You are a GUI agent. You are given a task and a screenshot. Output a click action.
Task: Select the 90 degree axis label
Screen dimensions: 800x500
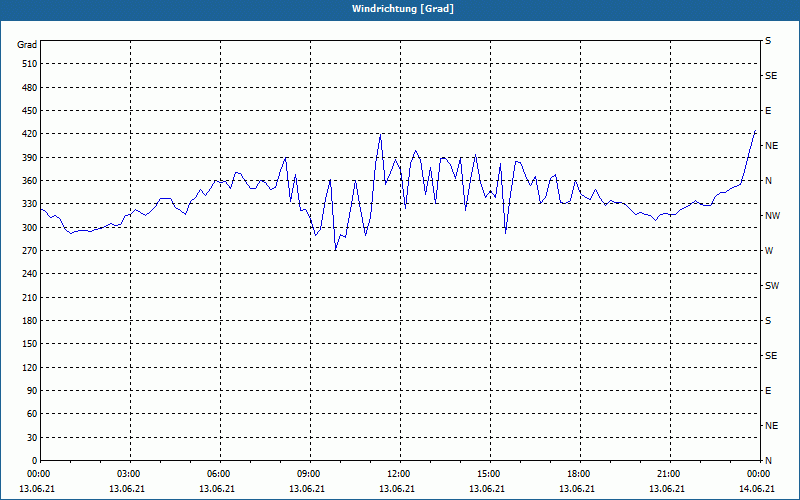tap(32, 391)
